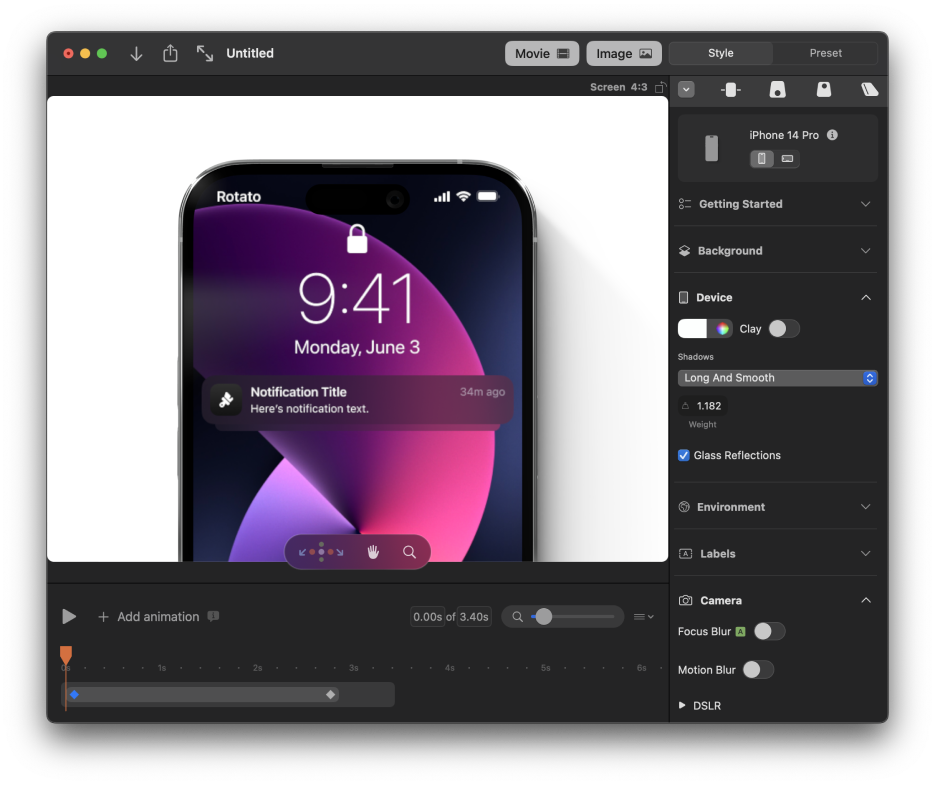Play the animation
The height and width of the screenshot is (785, 935).
pos(69,616)
